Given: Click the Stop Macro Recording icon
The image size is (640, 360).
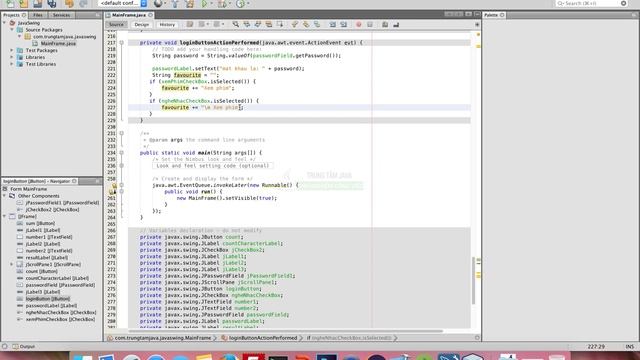Looking at the screenshot, I should [x=370, y=24].
